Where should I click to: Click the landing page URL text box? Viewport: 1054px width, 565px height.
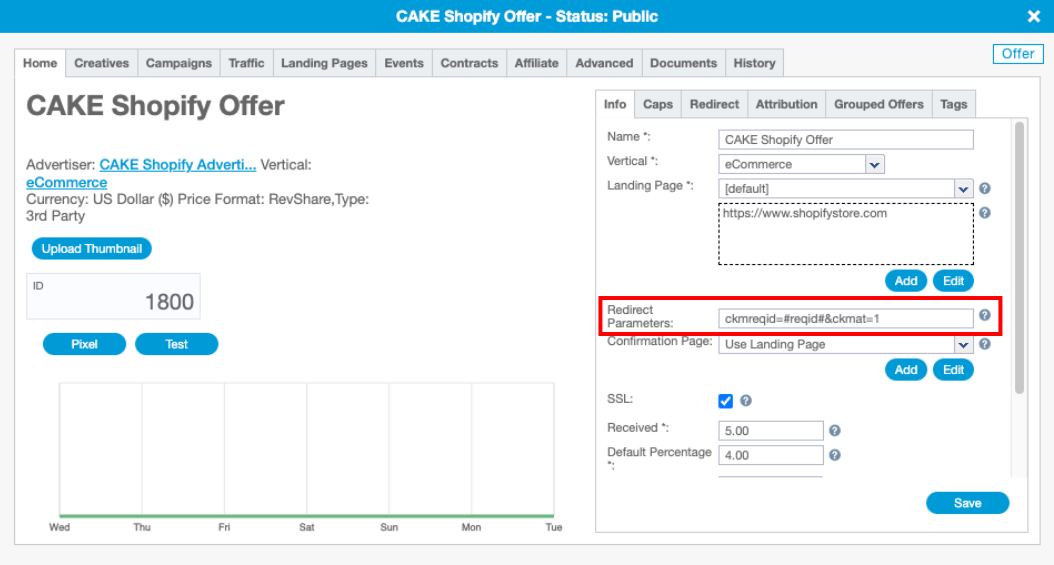(846, 234)
